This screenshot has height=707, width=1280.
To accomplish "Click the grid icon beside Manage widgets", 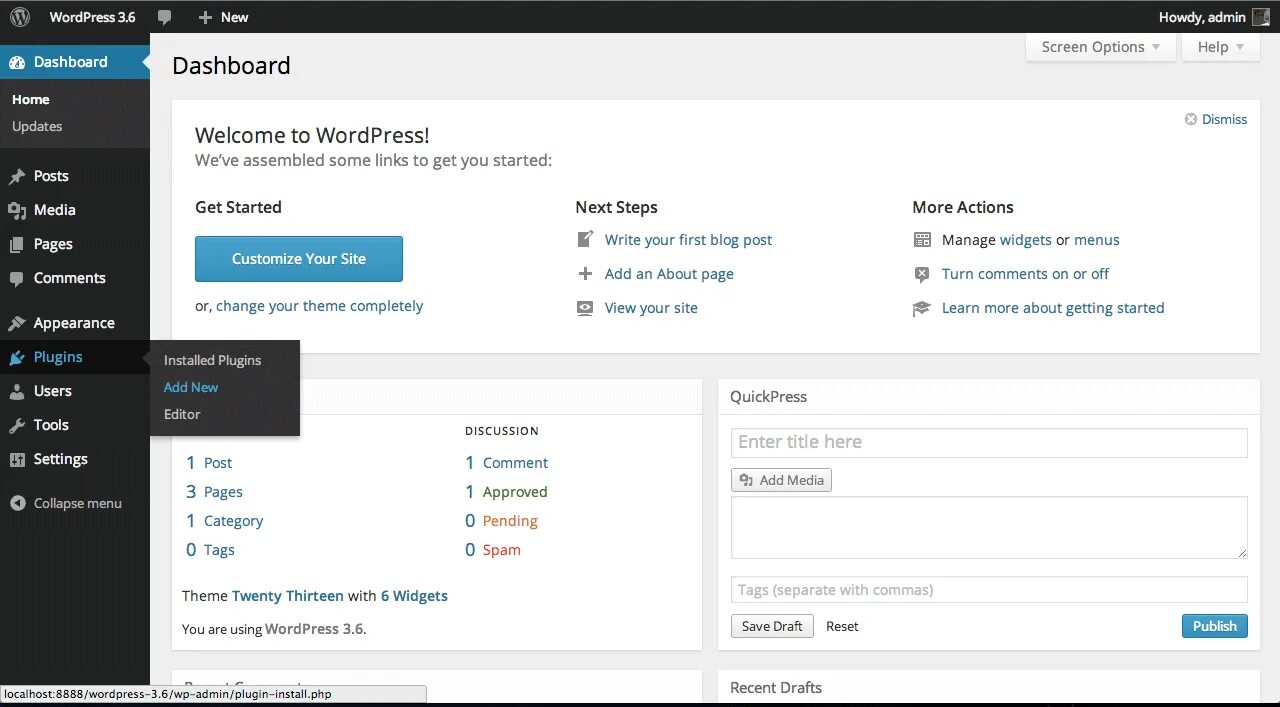I will click(x=922, y=240).
